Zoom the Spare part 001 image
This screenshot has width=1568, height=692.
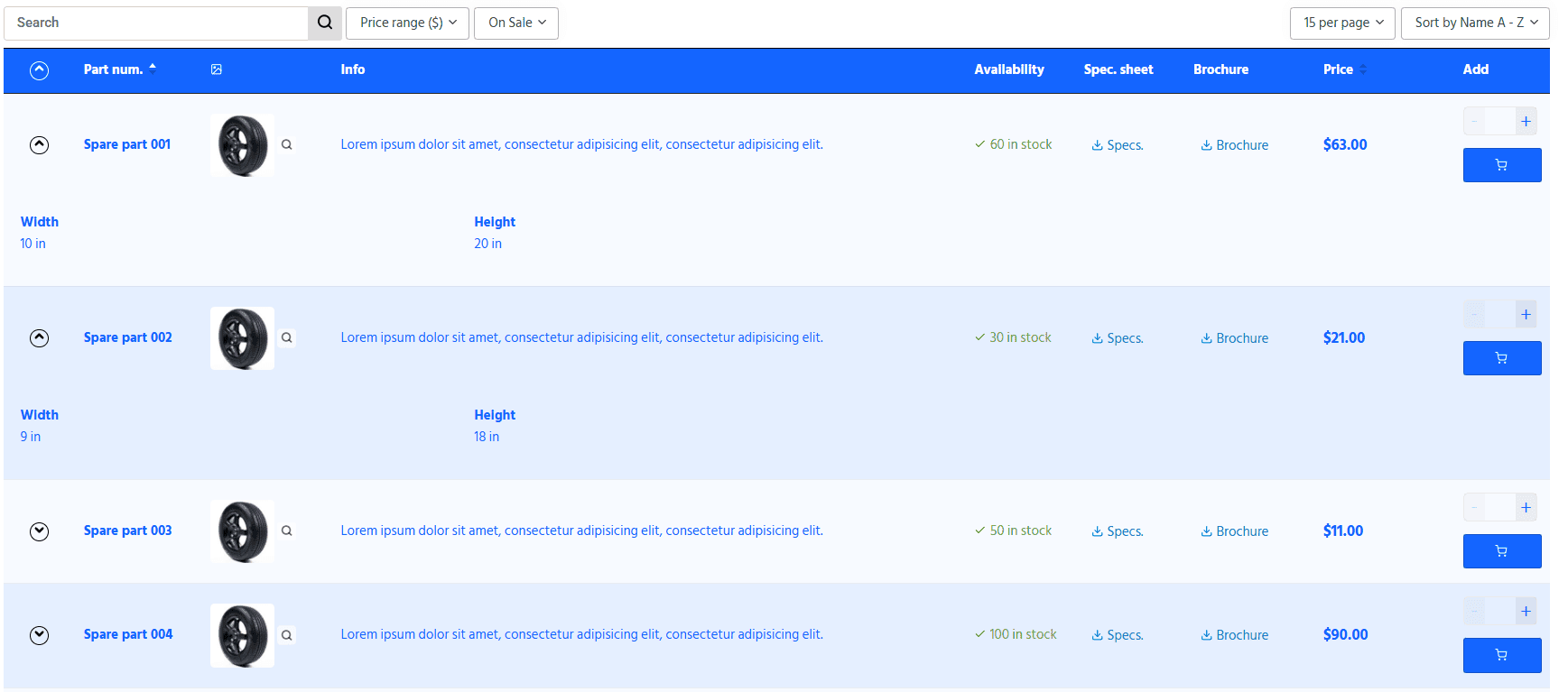coord(286,144)
